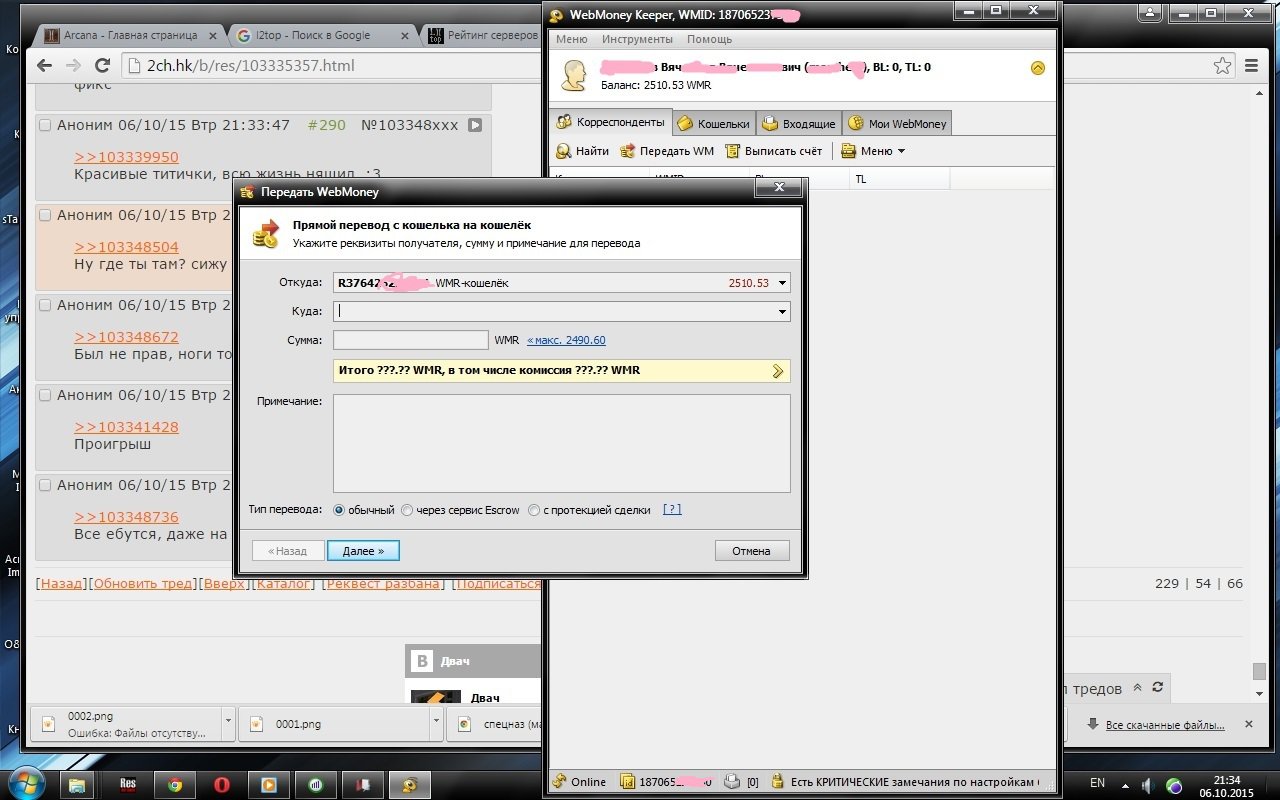The image size is (1280, 800).
Task: Open the Windows Start menu
Action: point(28,783)
